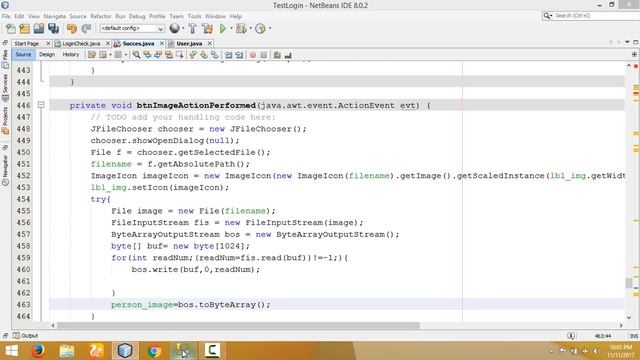Image resolution: width=640 pixels, height=360 pixels.
Task: Open the Projects side panel
Action: point(5,121)
